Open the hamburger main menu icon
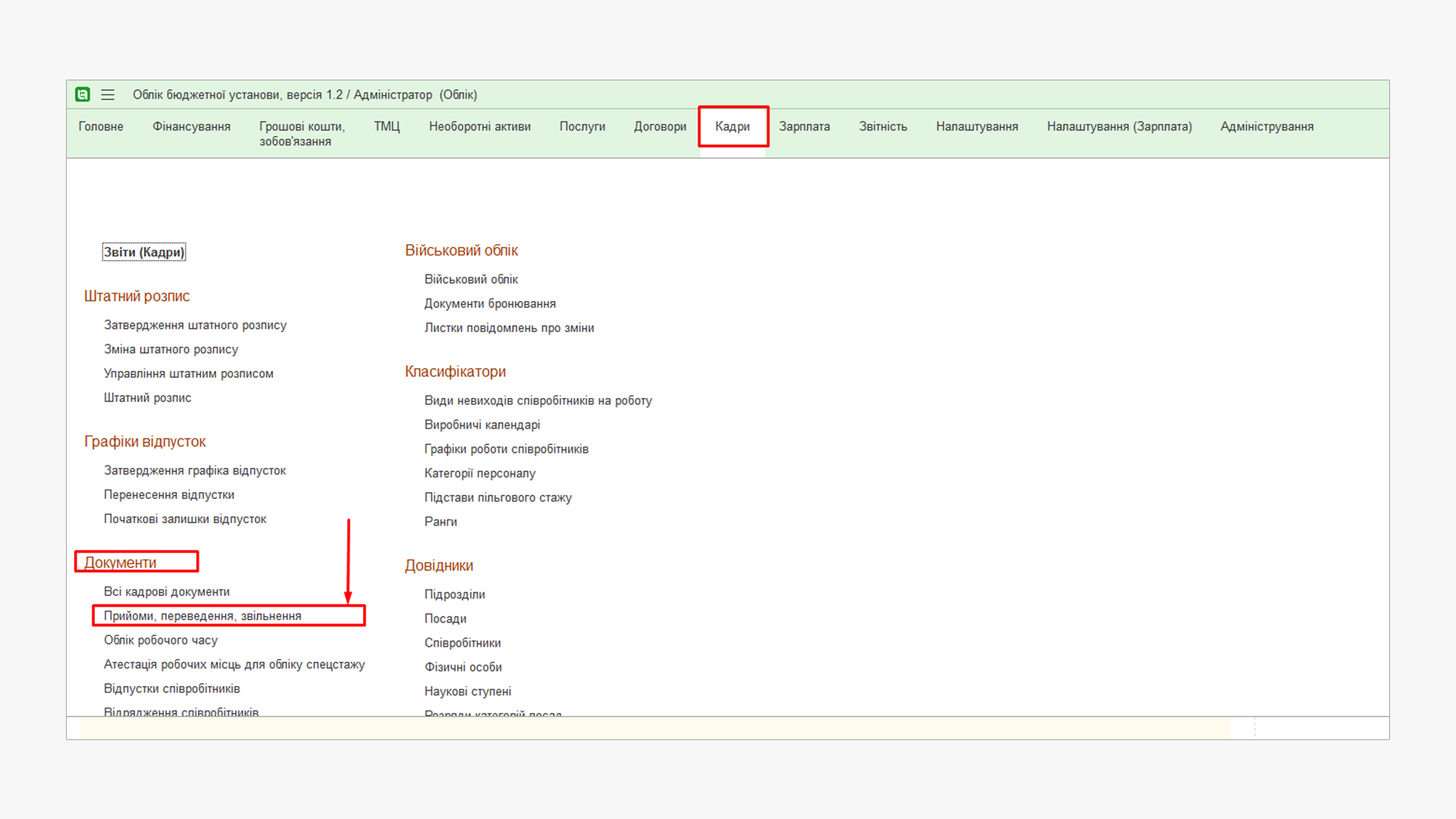The width and height of the screenshot is (1456, 819). point(108,95)
